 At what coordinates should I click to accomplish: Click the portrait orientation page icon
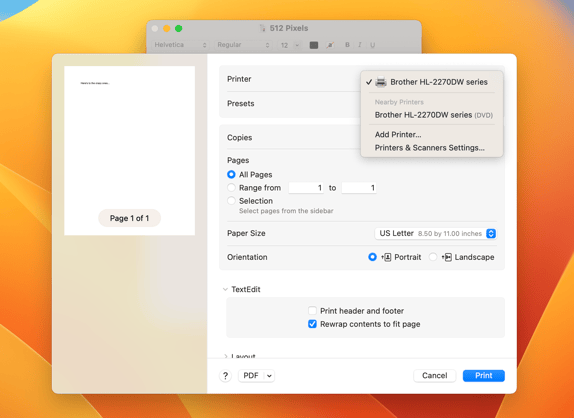click(x=386, y=257)
